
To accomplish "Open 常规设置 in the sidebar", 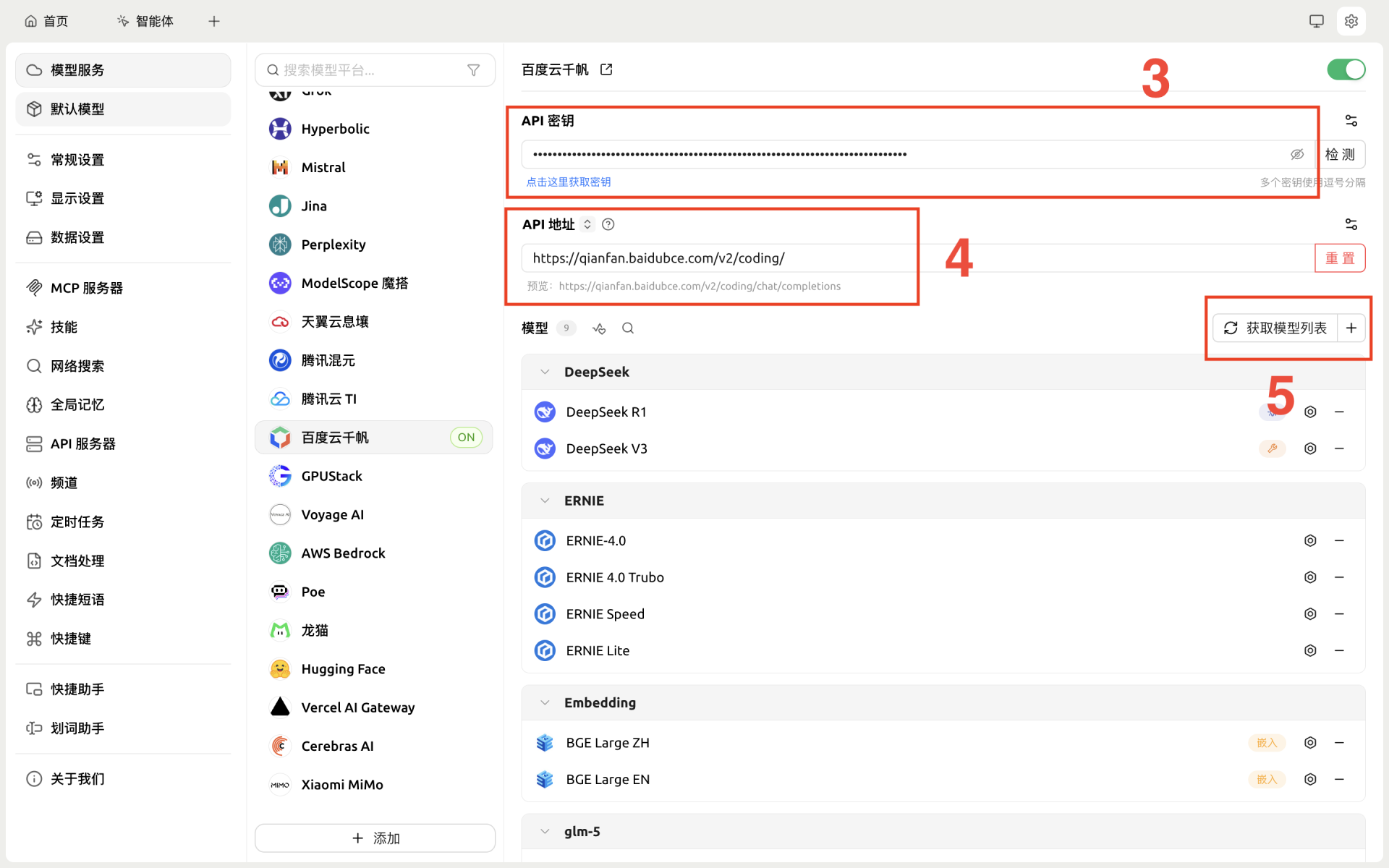I will coord(123,160).
